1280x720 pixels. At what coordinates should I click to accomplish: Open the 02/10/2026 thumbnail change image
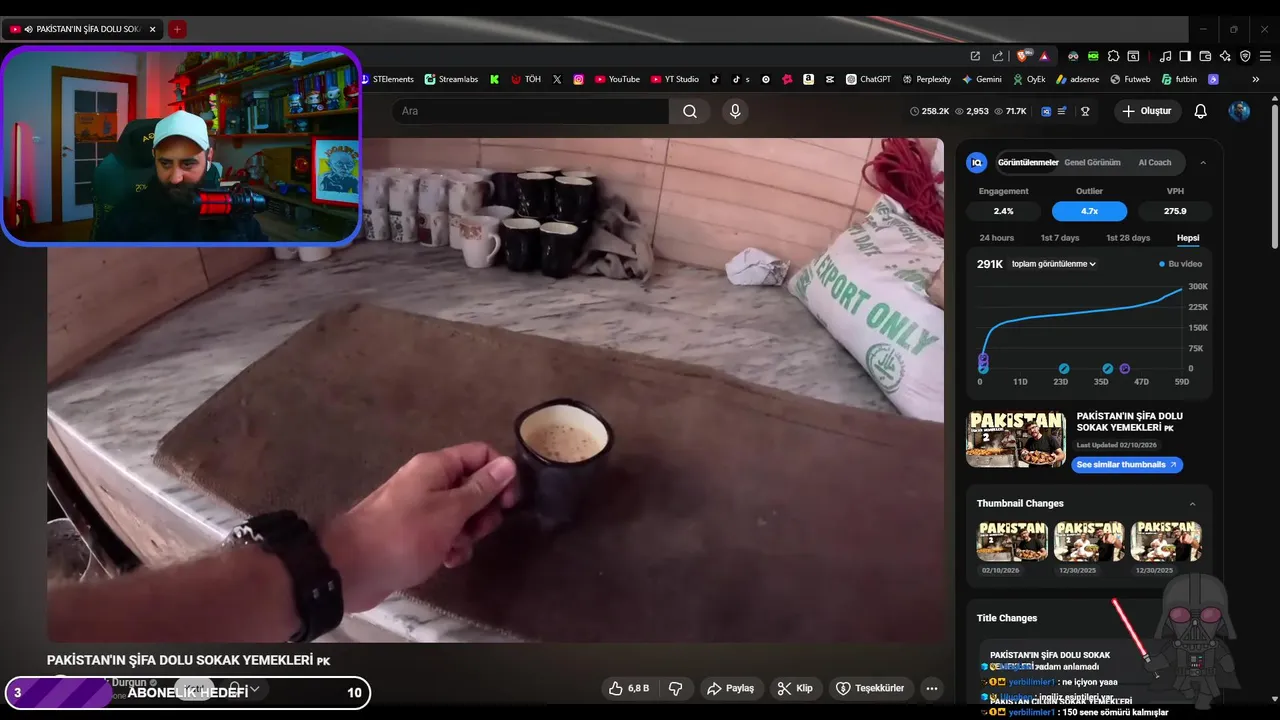pos(1012,541)
